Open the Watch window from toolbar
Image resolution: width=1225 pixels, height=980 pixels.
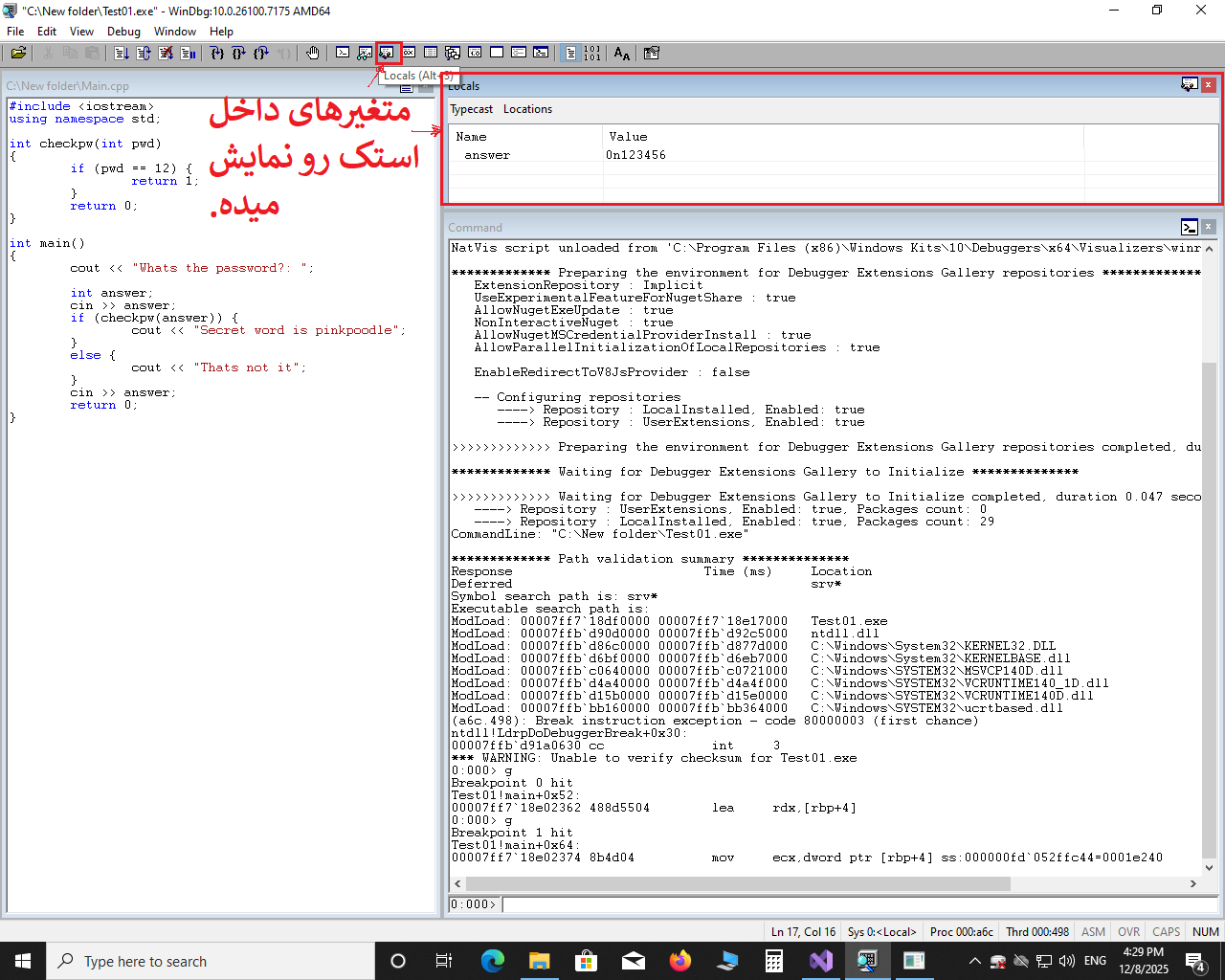pyautogui.click(x=365, y=54)
